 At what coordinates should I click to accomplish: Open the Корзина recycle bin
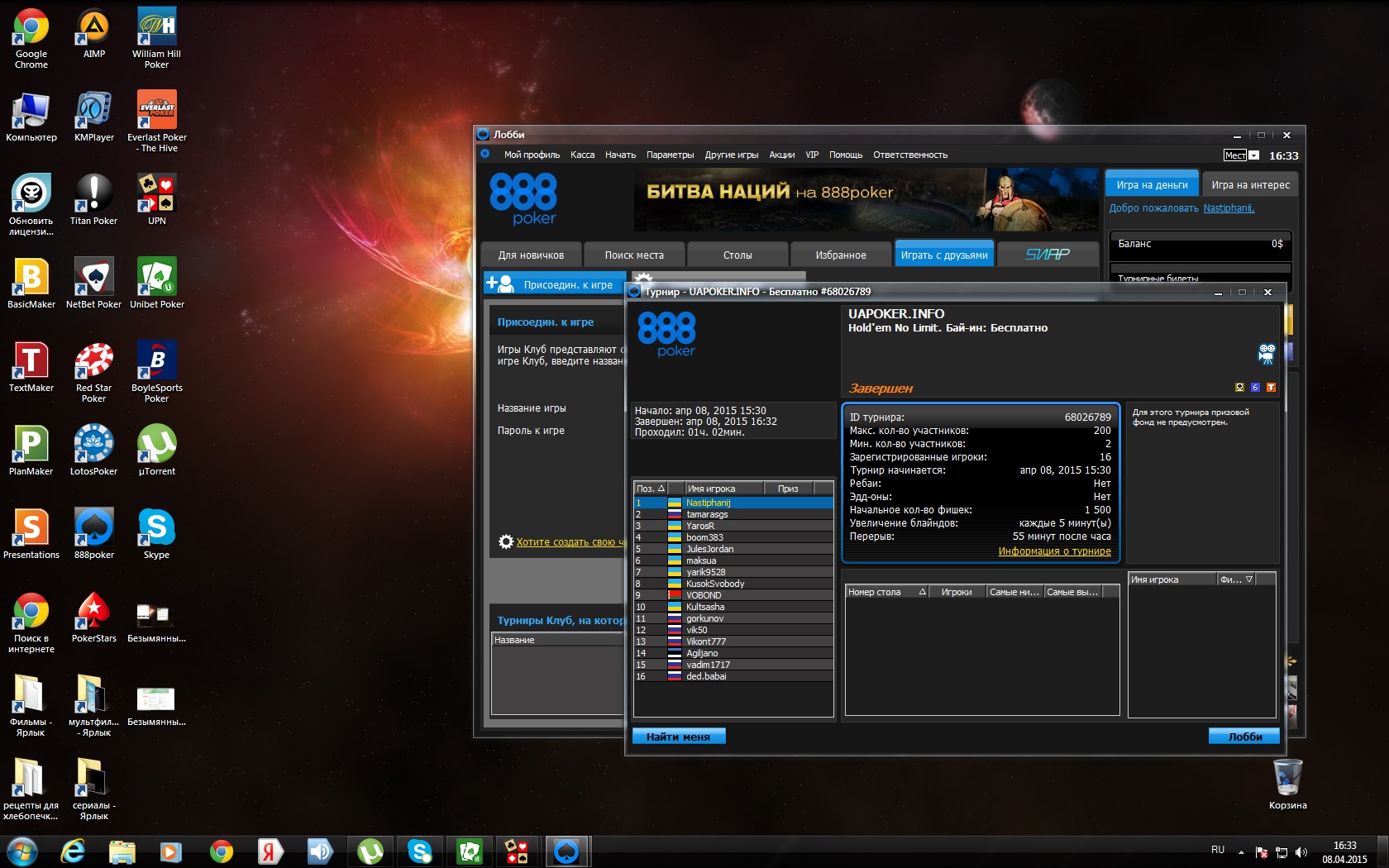(1288, 784)
